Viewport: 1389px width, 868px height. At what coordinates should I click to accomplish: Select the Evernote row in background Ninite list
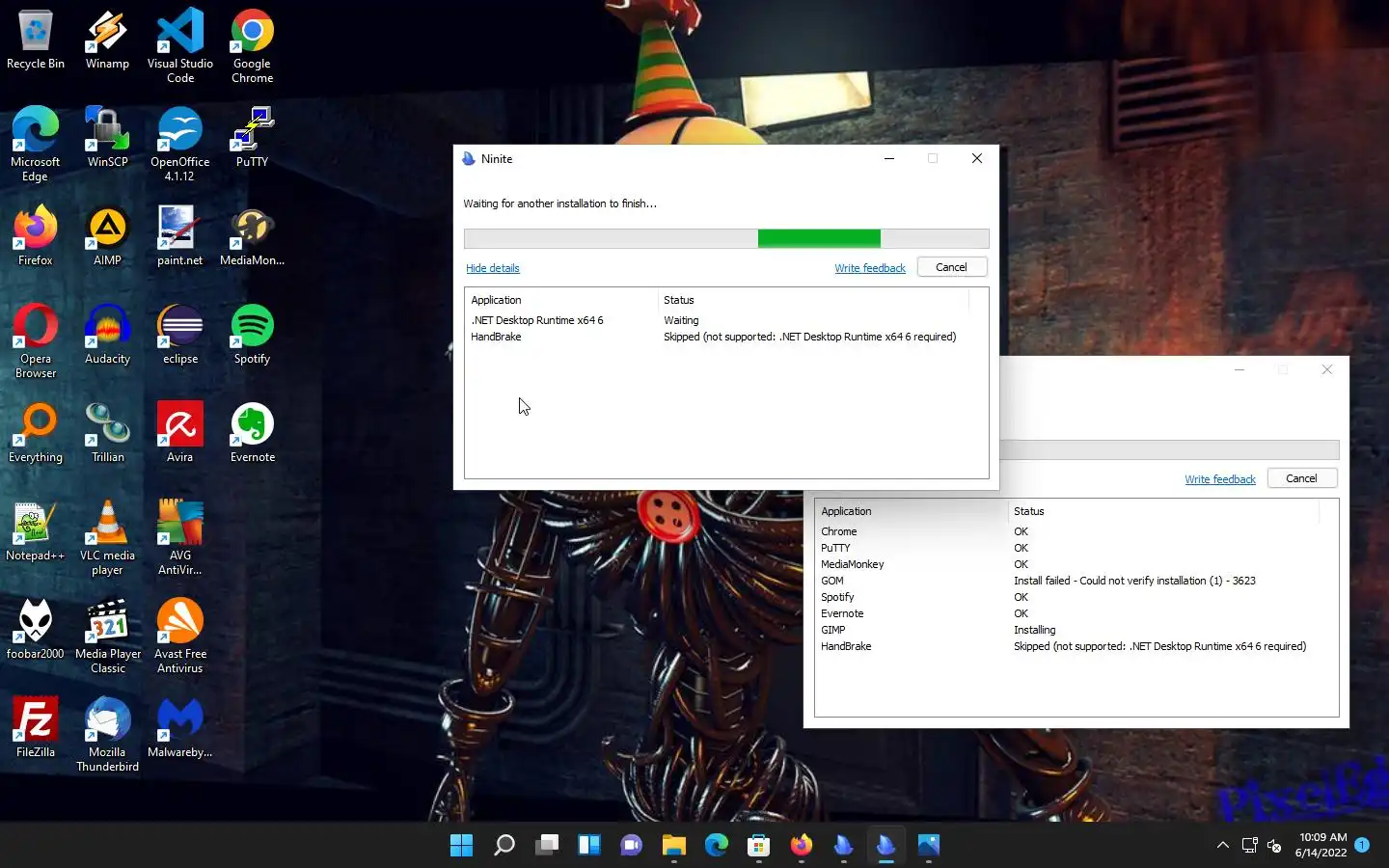pos(1076,613)
